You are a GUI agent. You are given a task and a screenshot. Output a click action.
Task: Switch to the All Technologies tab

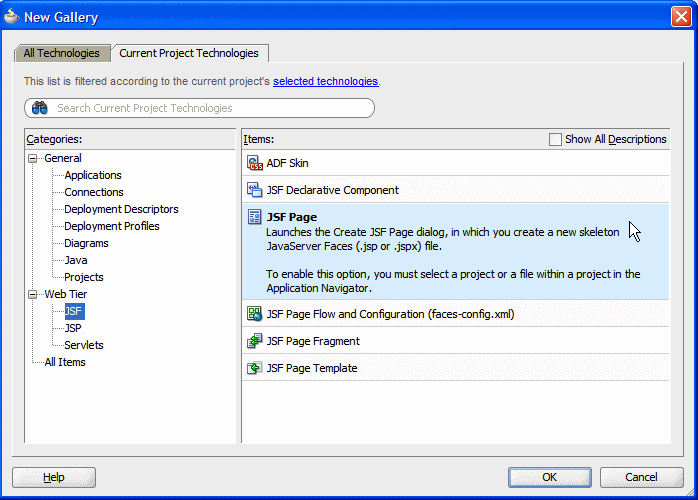tap(62, 53)
